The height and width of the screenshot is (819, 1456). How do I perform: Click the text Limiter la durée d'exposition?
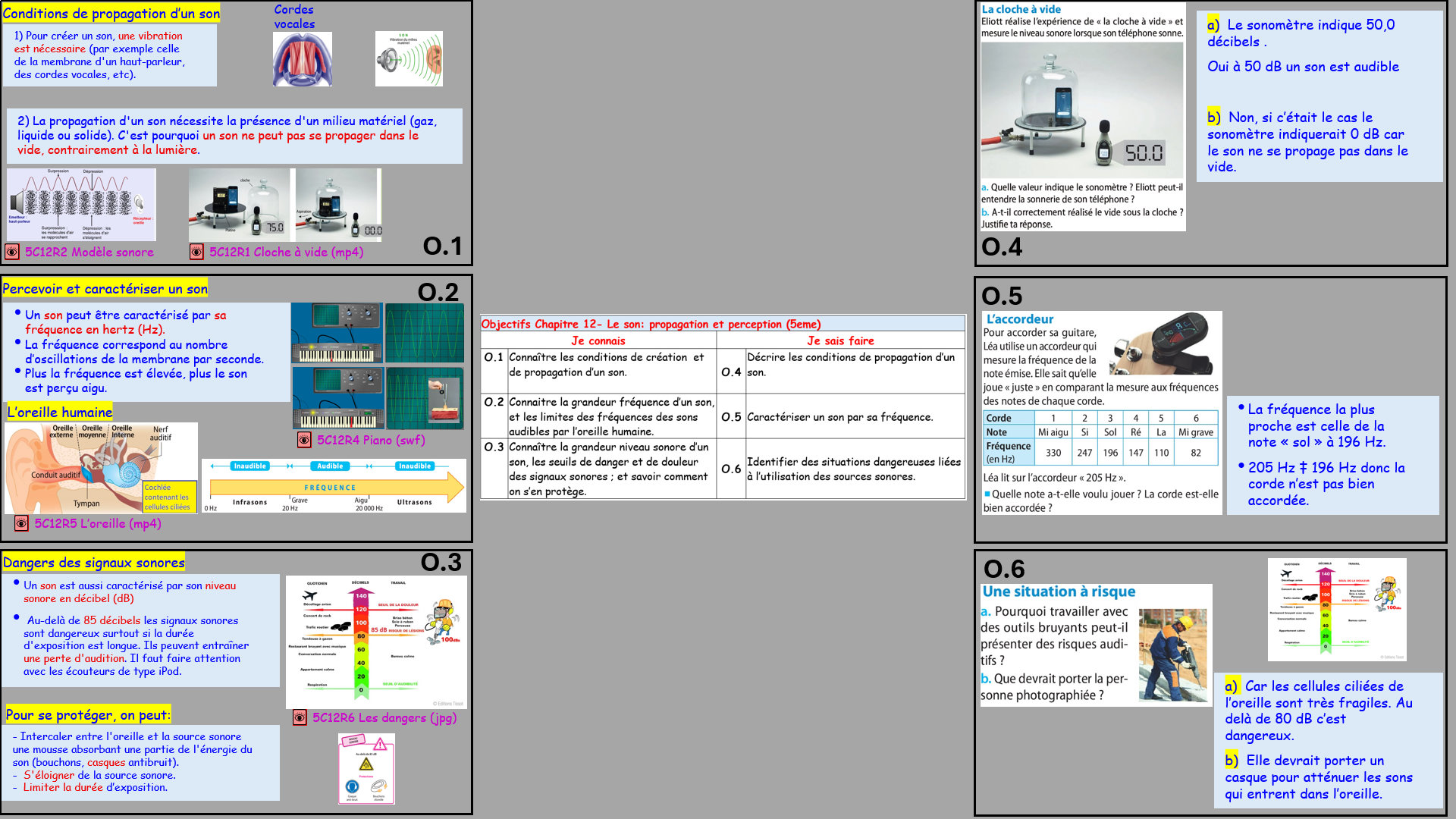pyautogui.click(x=95, y=787)
